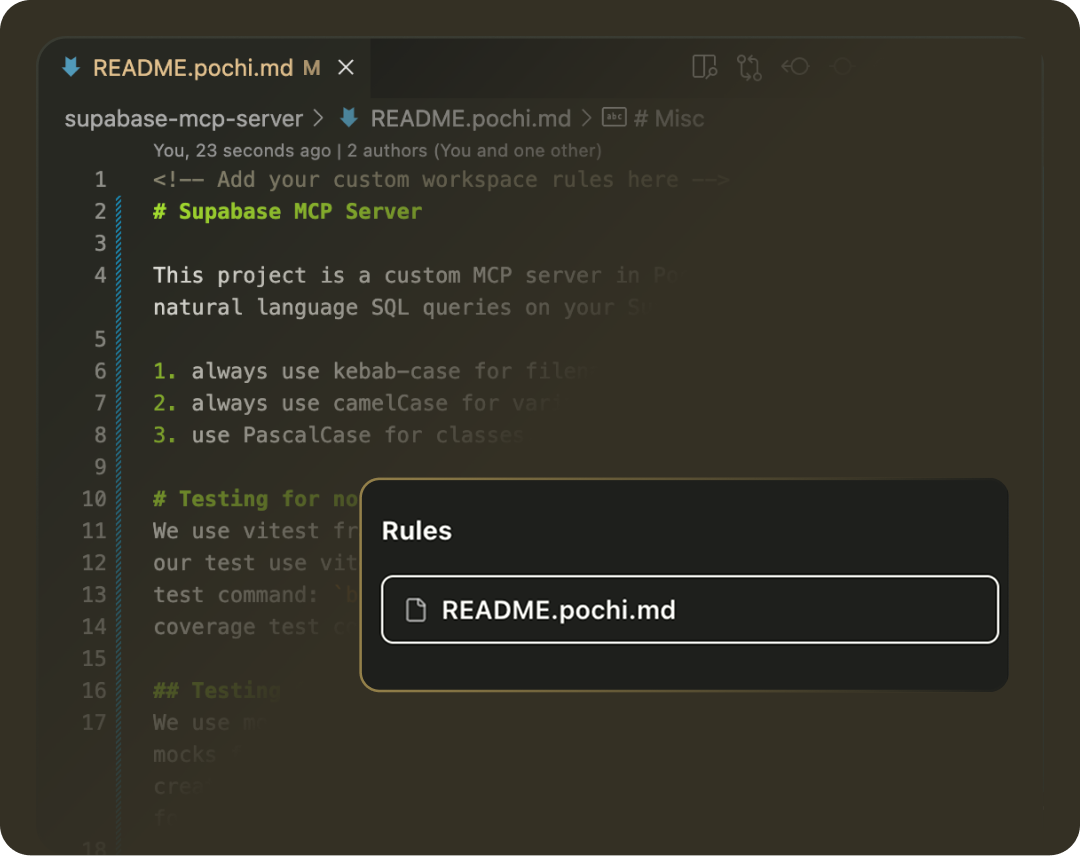Click the 'coverage test' line 14
Image resolution: width=1080 pixels, height=862 pixels.
256,627
